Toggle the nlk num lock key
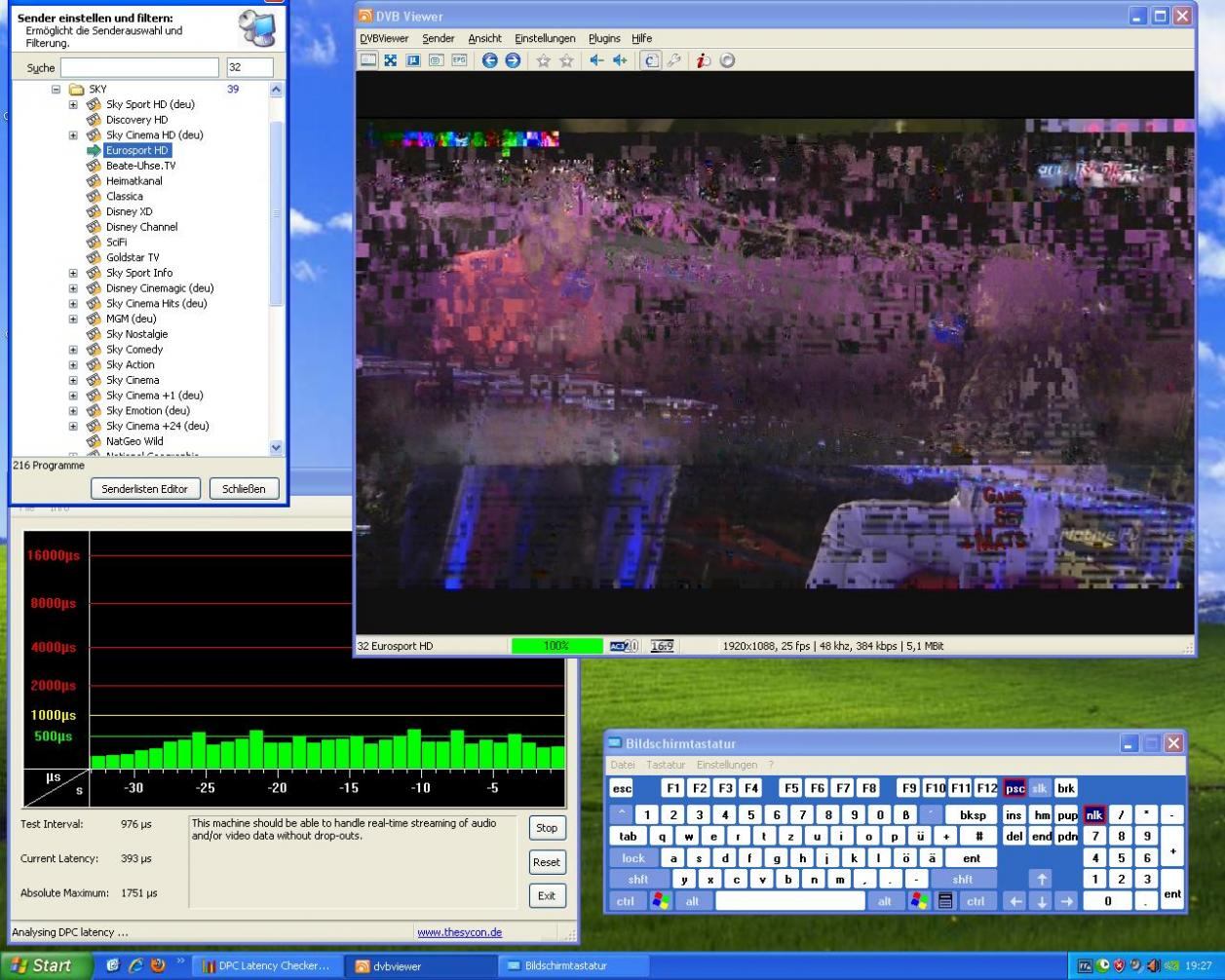Screen dimensions: 1225x980 coord(1094,815)
